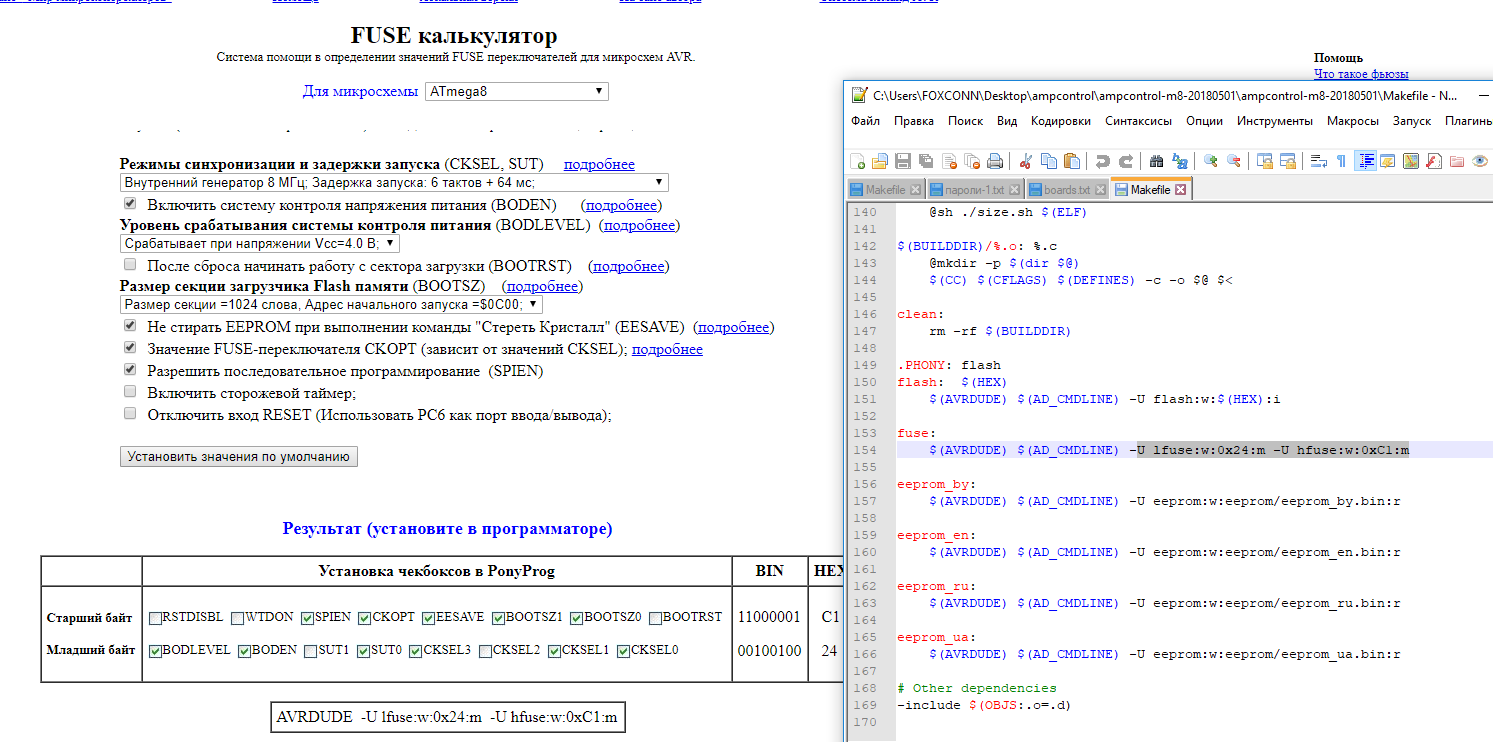The image size is (1493, 742).
Task: Toggle the EESAVE preserve EEPROM checkbox
Action: [x=130, y=326]
